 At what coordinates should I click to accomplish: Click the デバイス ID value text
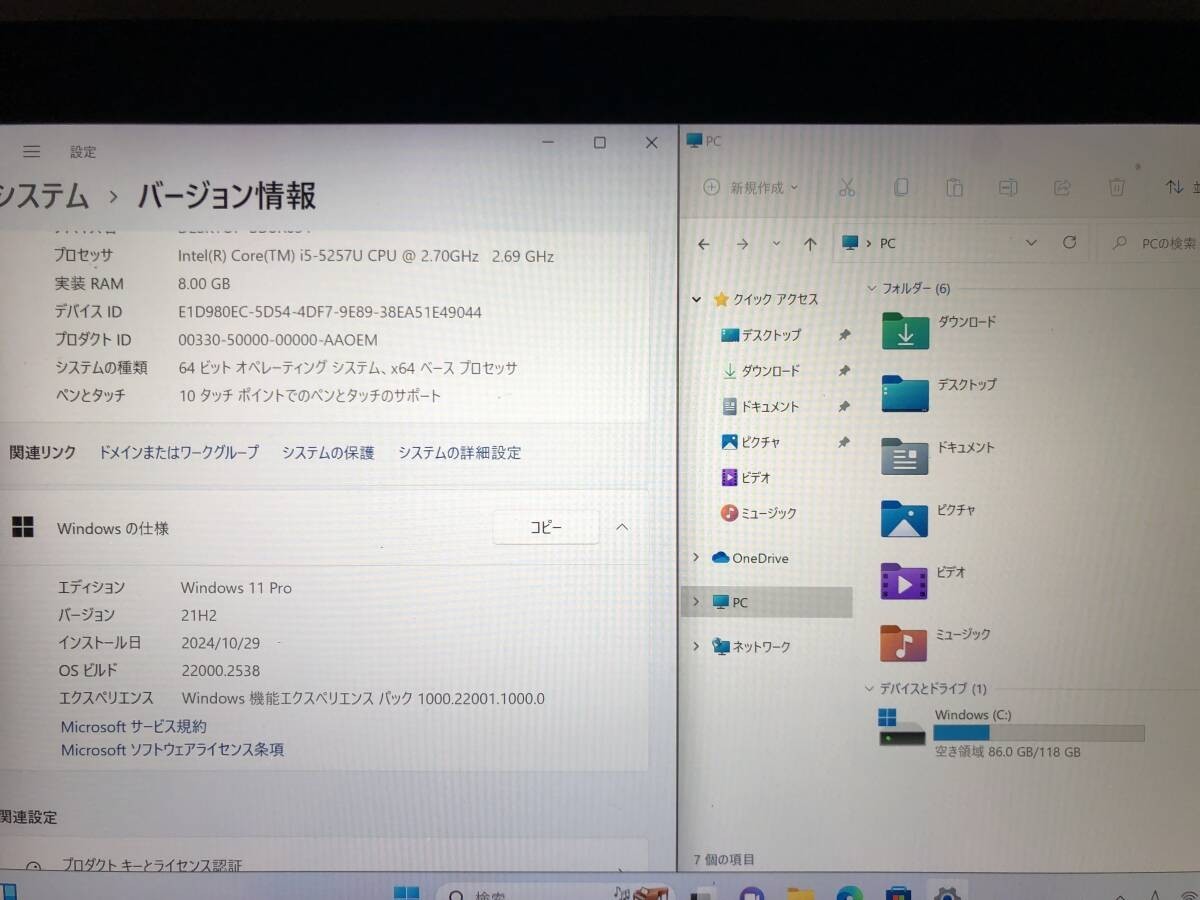330,312
